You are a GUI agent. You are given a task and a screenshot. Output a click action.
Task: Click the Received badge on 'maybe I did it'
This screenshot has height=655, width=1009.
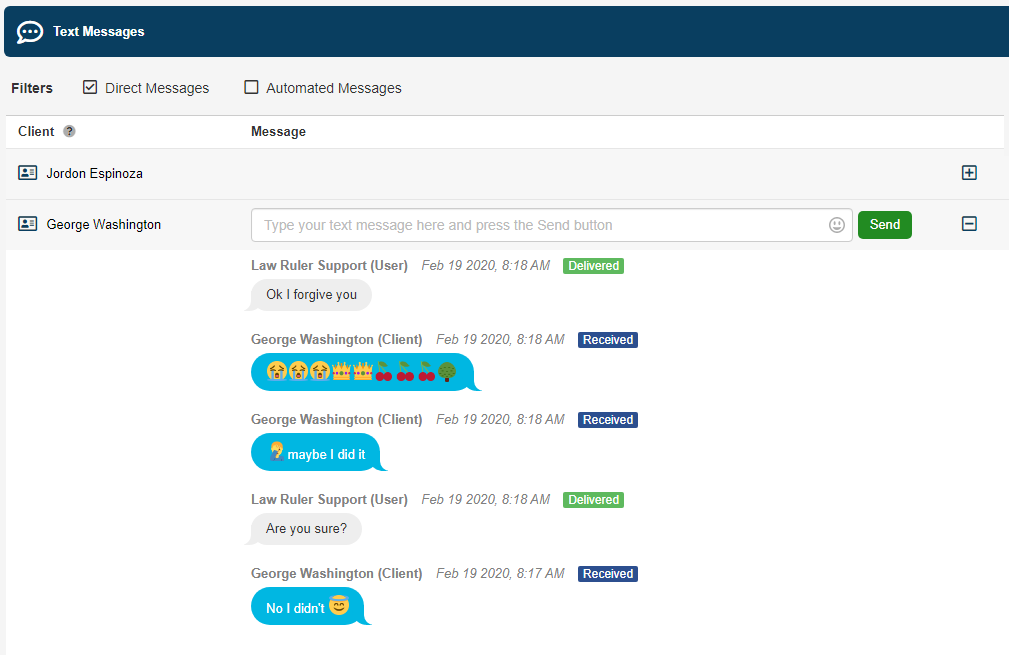[x=607, y=419]
